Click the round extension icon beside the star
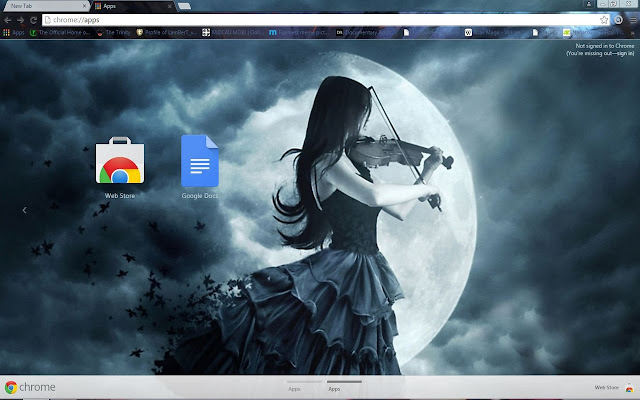The height and width of the screenshot is (400, 640). tap(619, 20)
